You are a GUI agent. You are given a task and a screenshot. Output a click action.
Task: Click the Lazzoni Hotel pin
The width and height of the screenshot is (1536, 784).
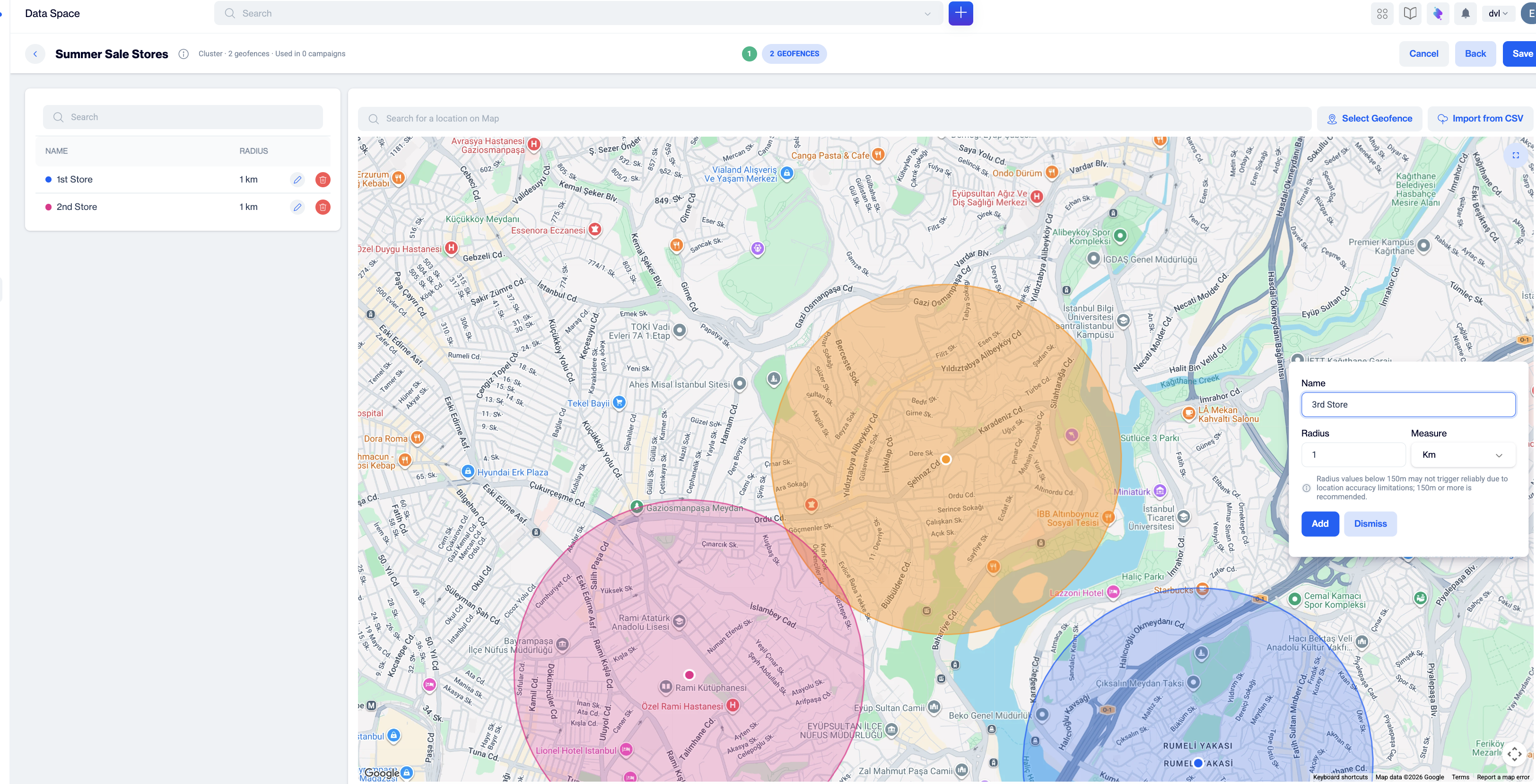1113,592
